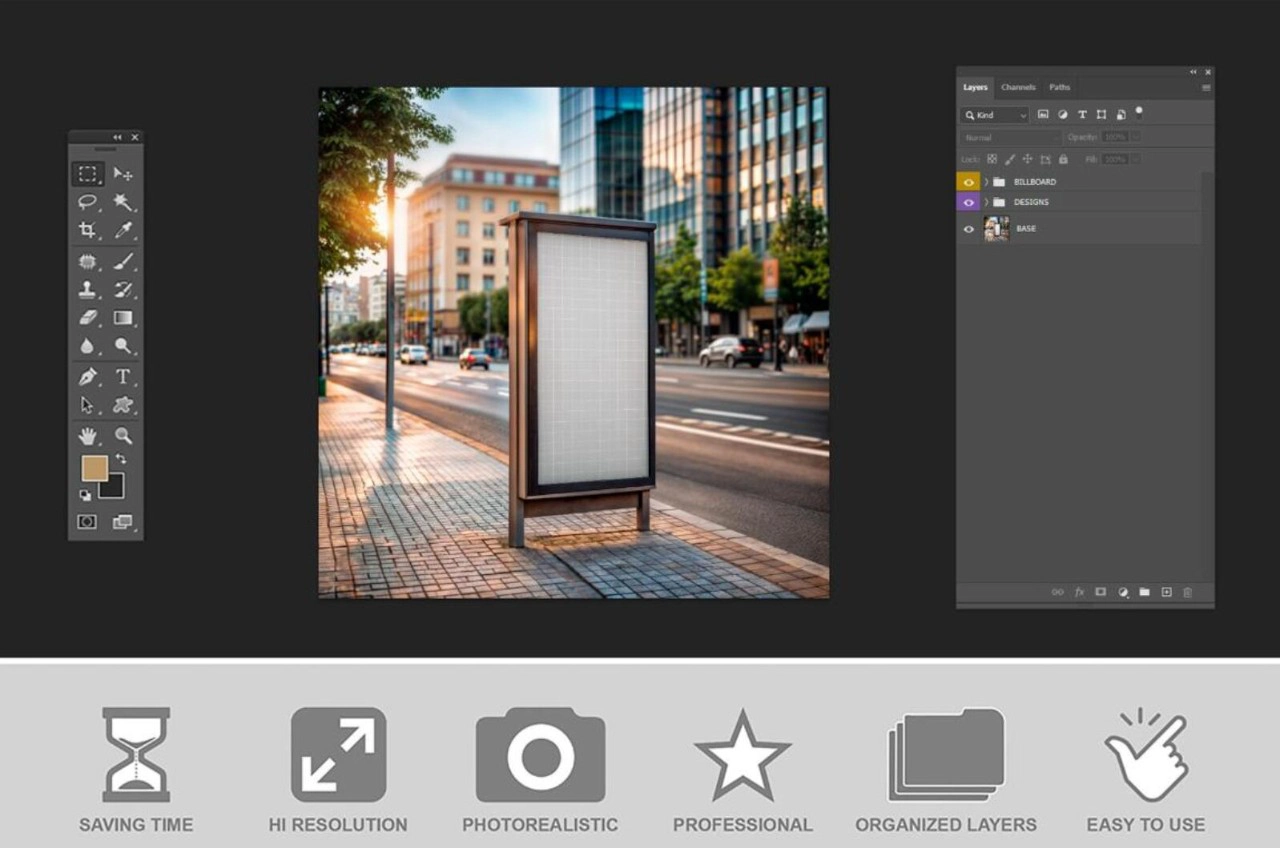Open the Opacity slider dropdown arrow
Screen dimensions: 1280x848
(1136, 137)
